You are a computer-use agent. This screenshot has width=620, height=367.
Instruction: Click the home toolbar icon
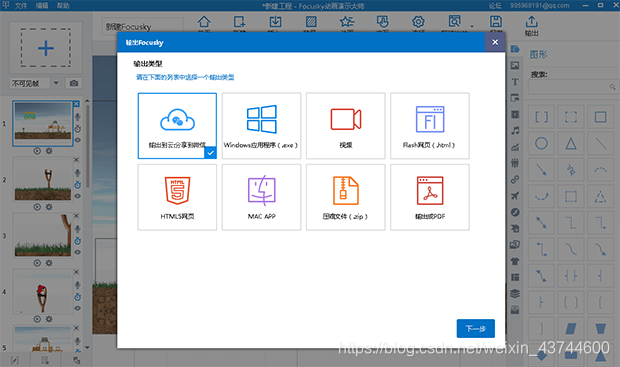point(204,23)
